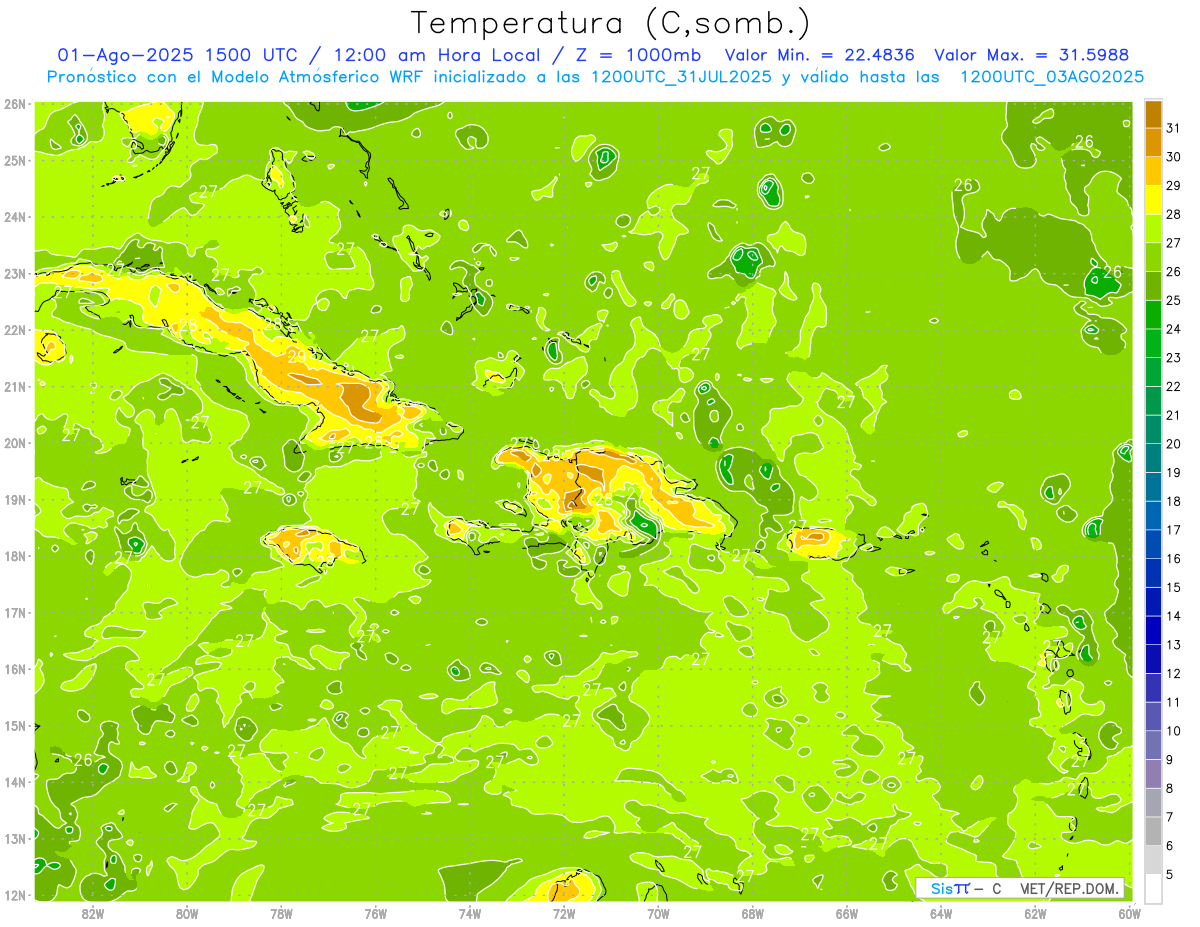Click the "82W" longitude axis label

point(92,912)
